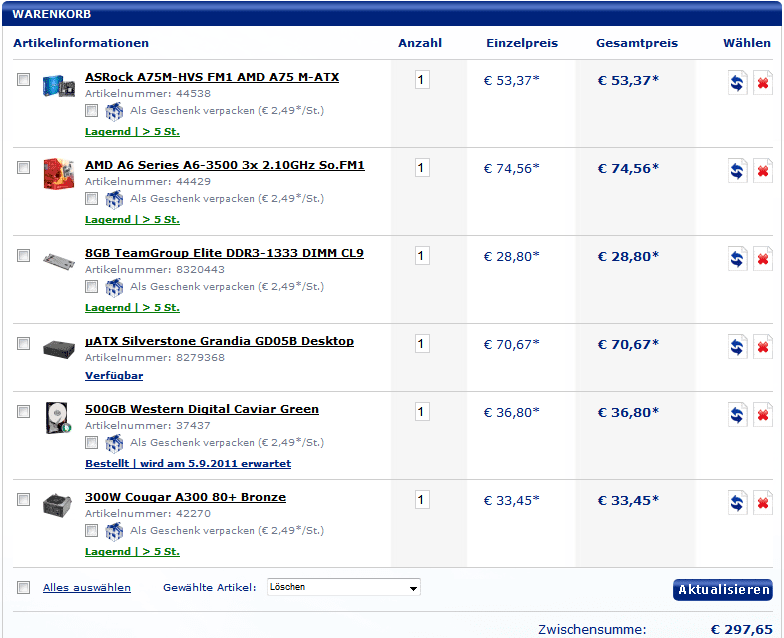Click refresh icon for ASRock A75M-HVS row
This screenshot has height=638, width=784.
(737, 83)
